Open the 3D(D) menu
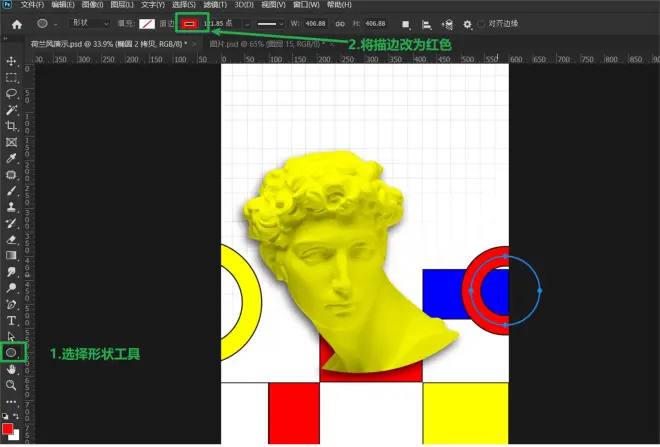 [244, 5]
